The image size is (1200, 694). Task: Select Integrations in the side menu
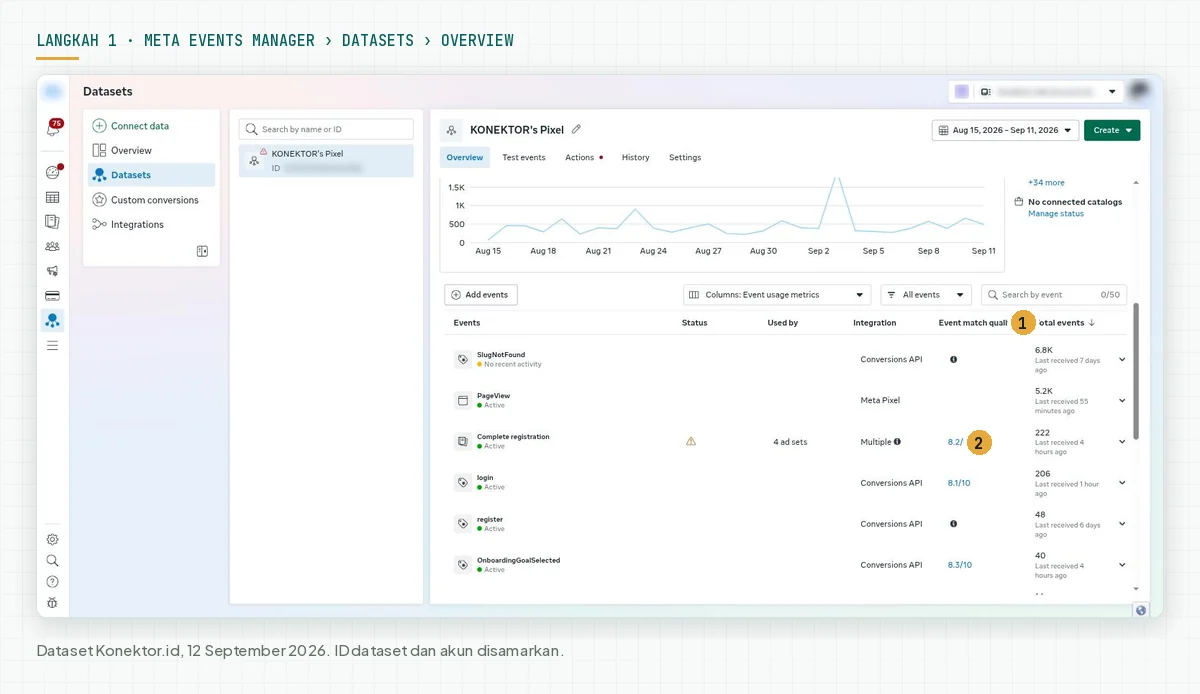[151, 224]
